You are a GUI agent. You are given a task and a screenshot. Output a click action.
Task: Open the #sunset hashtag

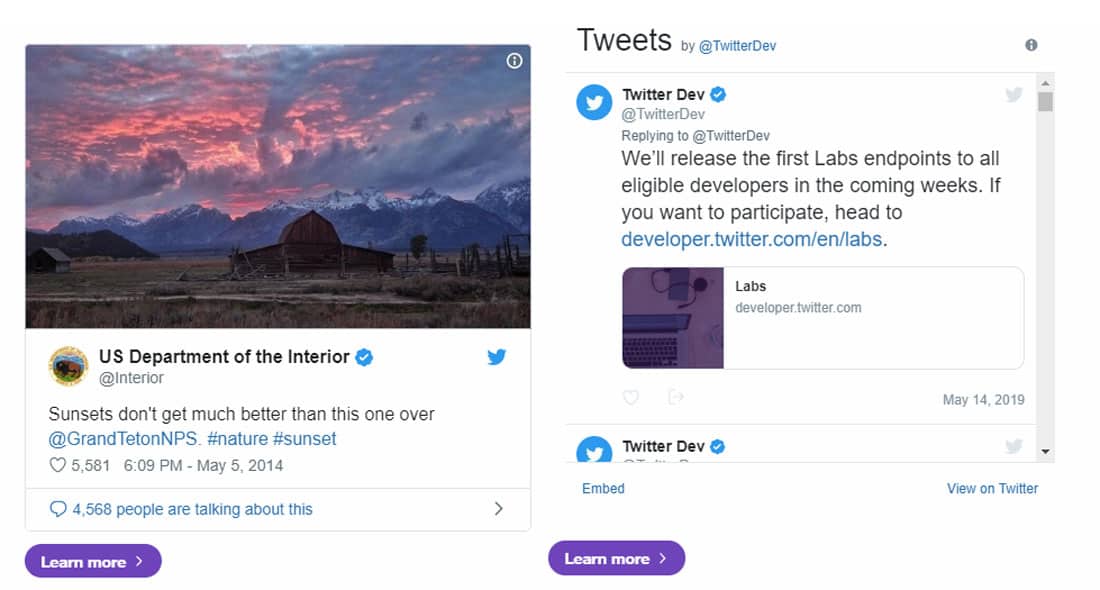tap(304, 439)
